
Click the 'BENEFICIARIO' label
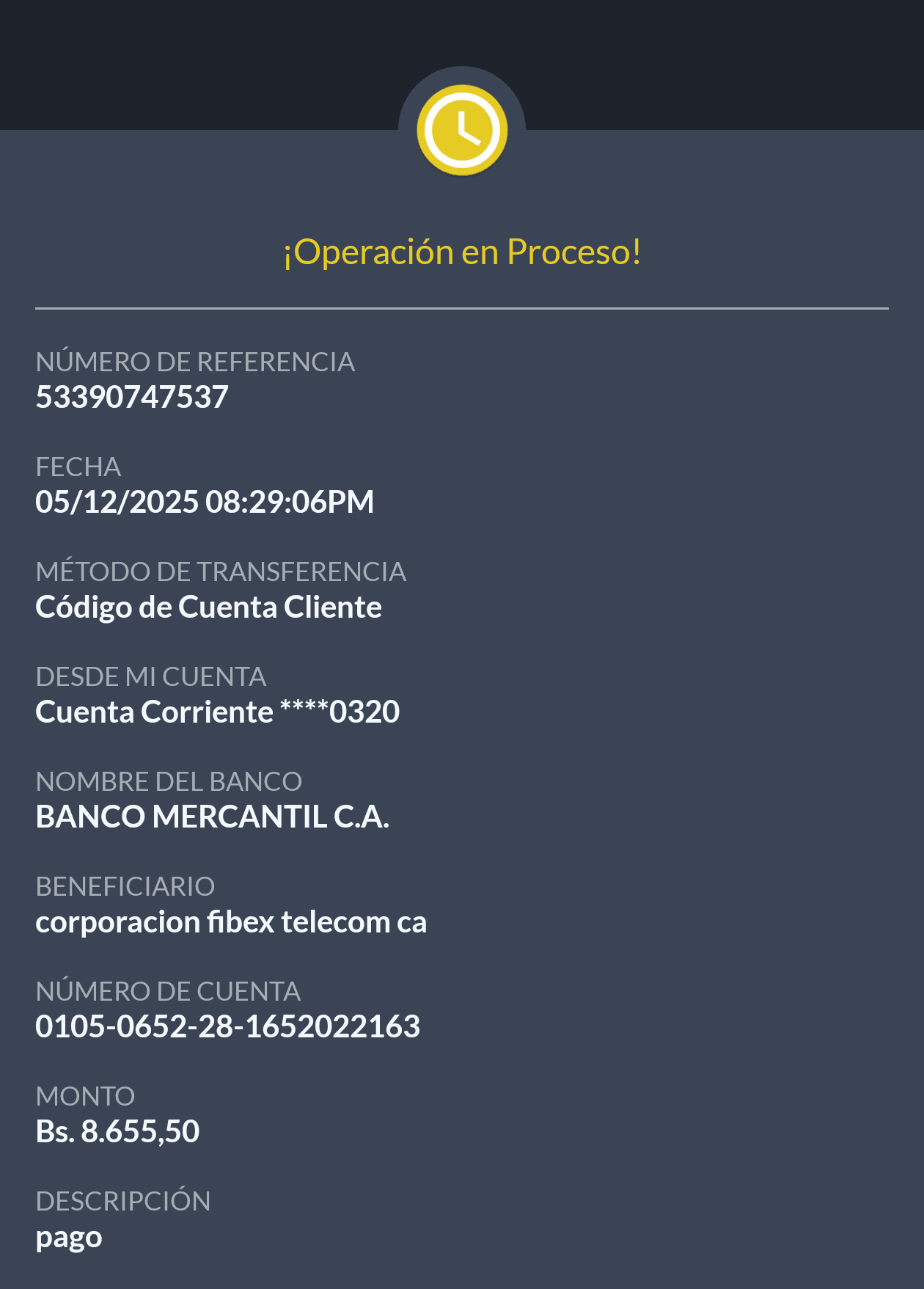coord(125,886)
